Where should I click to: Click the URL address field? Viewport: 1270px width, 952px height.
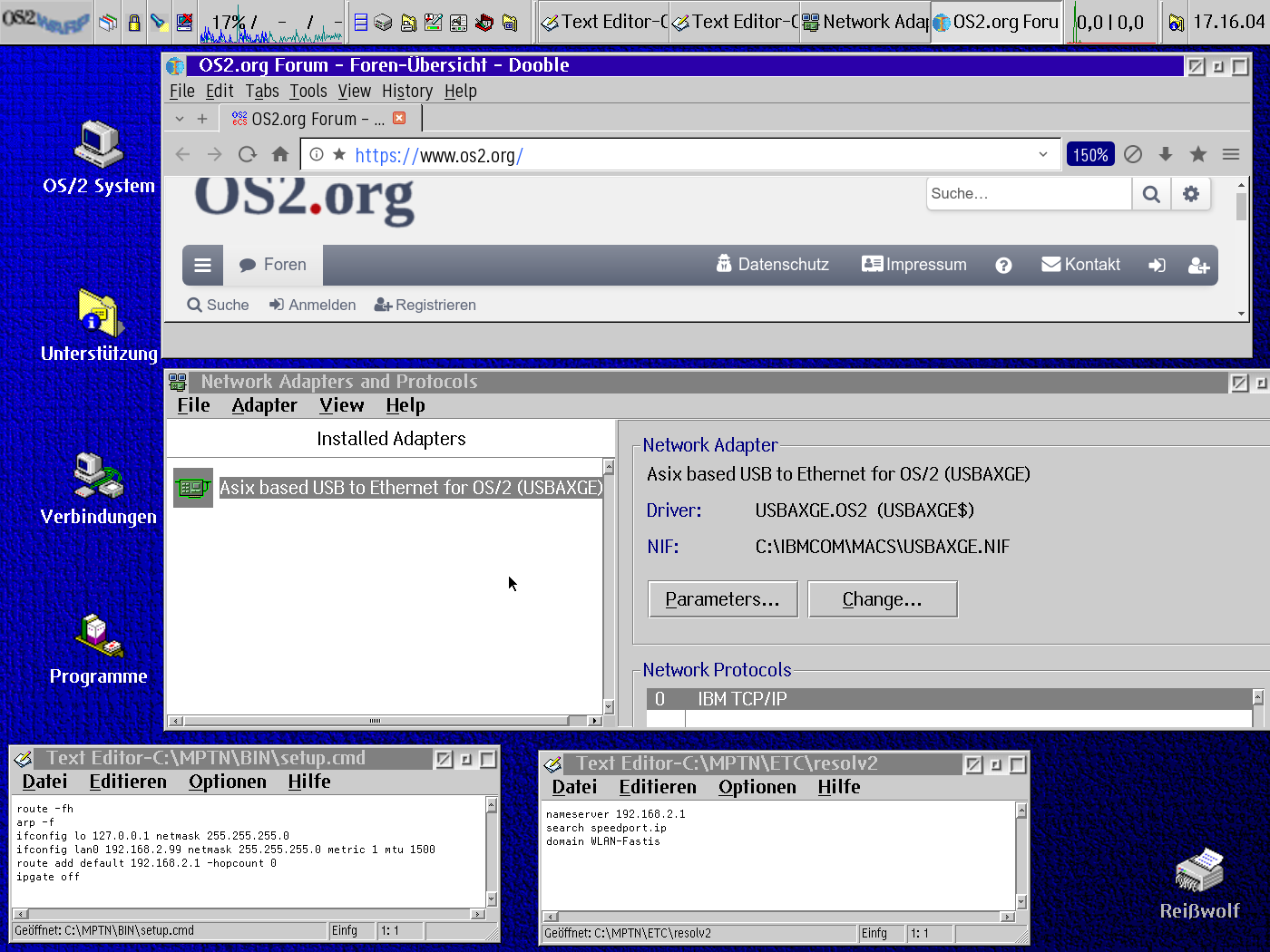click(x=680, y=155)
